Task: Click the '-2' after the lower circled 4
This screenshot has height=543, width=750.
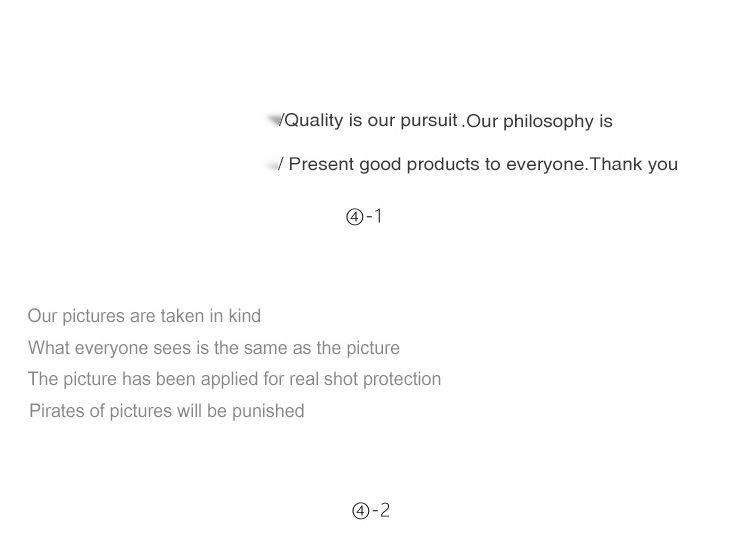Action: 381,511
